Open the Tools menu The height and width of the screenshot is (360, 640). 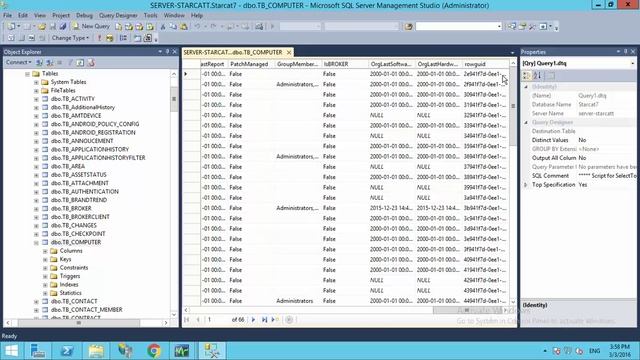click(x=150, y=15)
